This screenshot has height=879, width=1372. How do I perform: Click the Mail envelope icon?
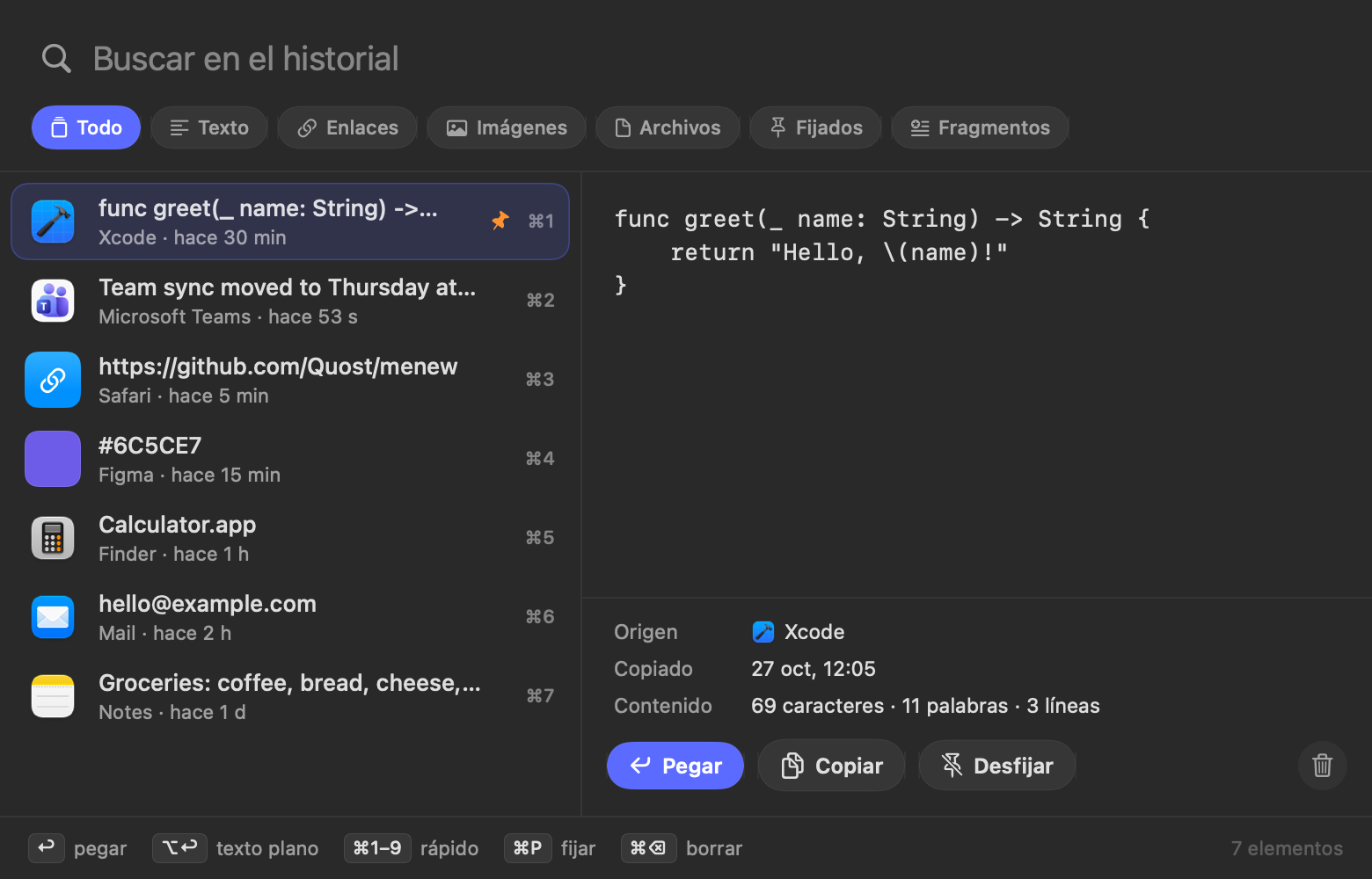pos(53,617)
